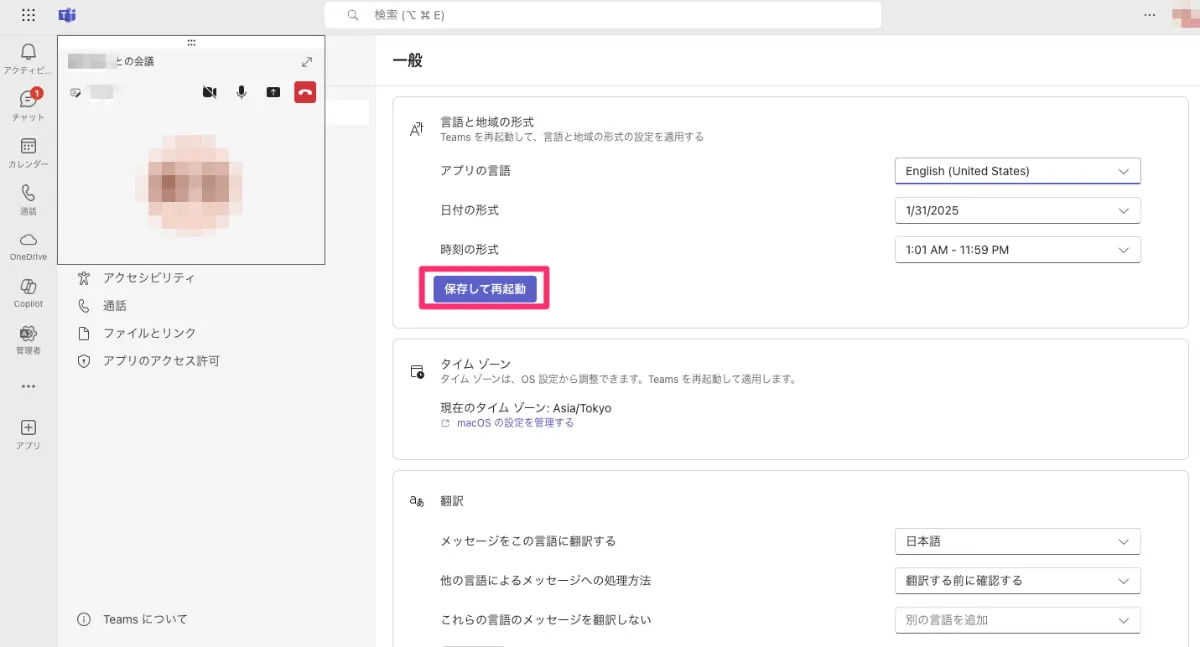
Task: Click the 保存して再起動 button
Action: [x=484, y=288]
